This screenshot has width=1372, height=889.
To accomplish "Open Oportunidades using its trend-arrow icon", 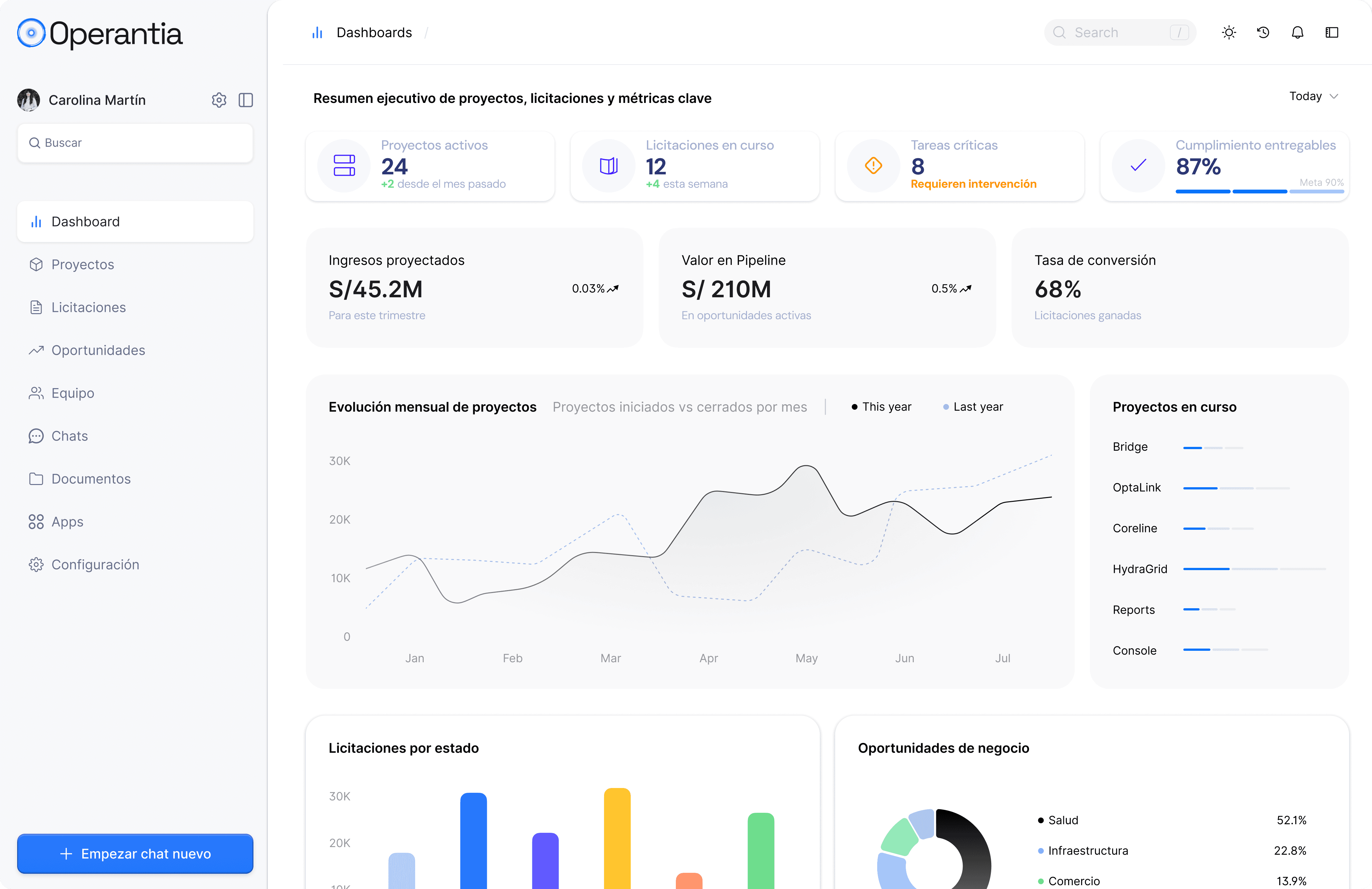I will 36,350.
